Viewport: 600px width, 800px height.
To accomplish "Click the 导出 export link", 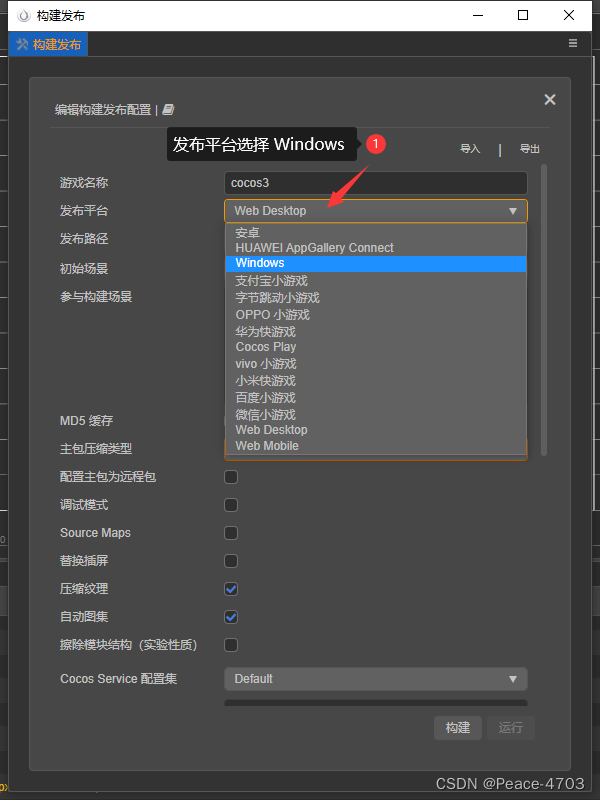I will [529, 148].
